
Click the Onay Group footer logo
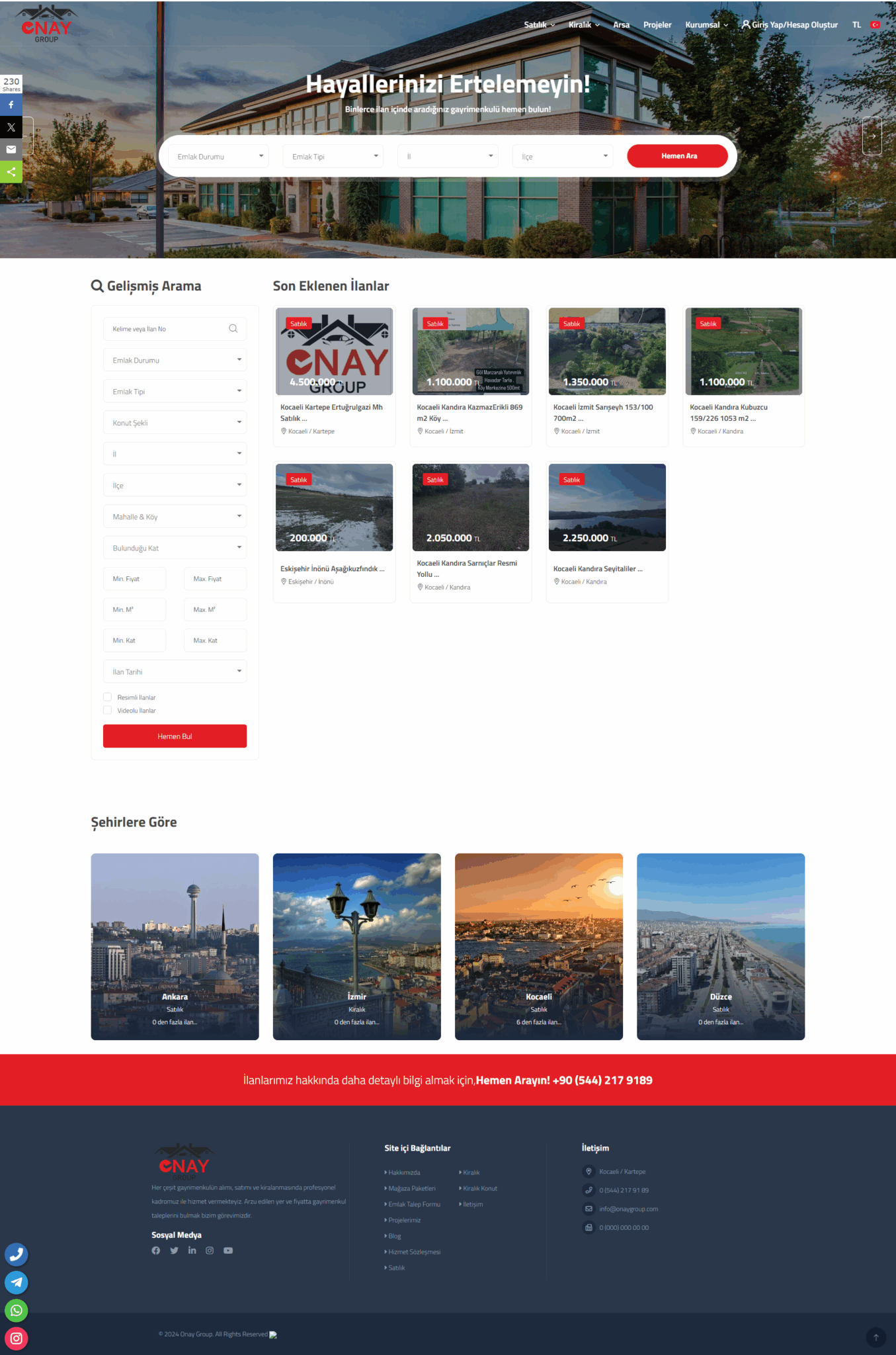tap(184, 1162)
